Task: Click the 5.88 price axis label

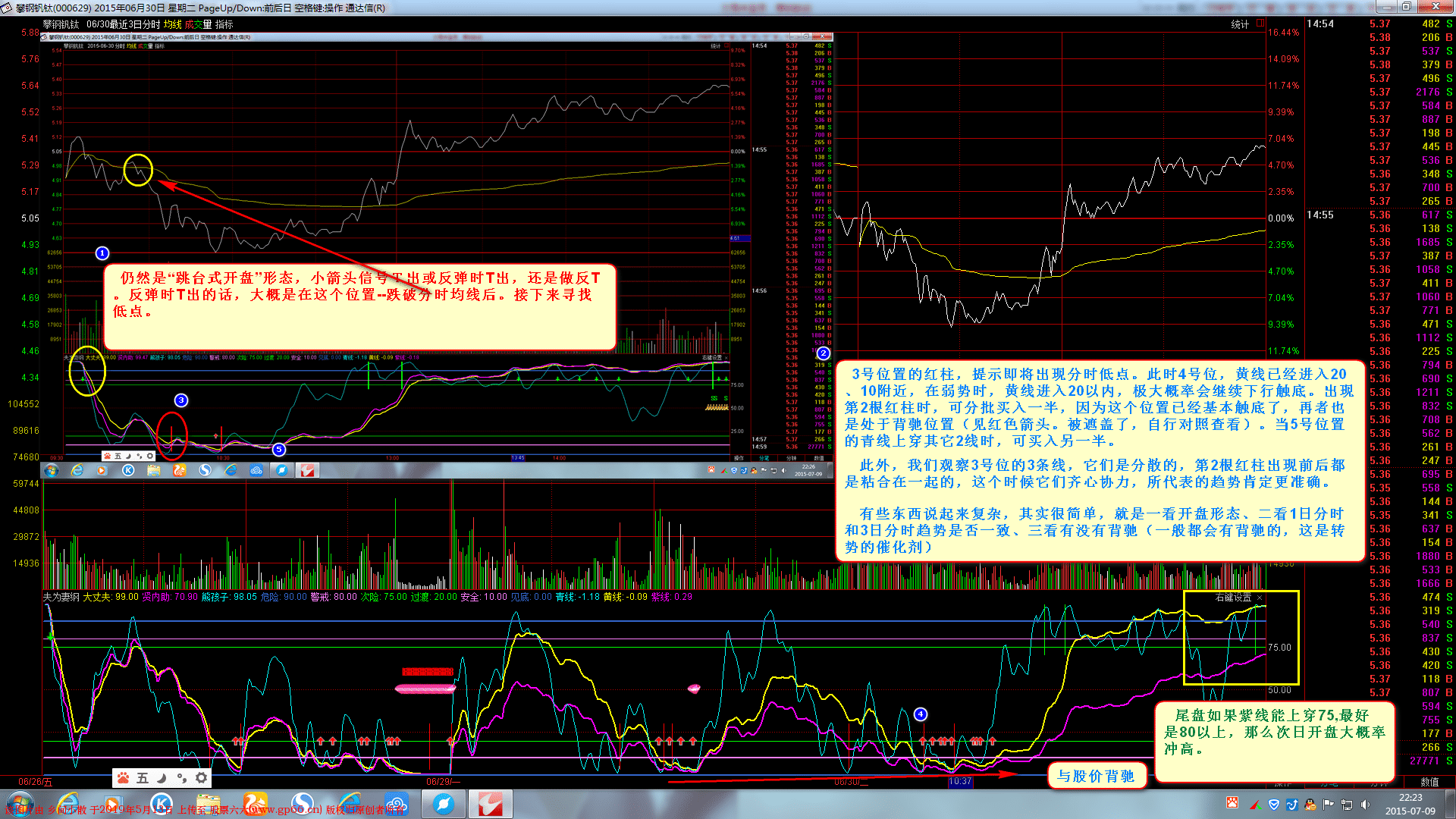Action: coord(30,33)
